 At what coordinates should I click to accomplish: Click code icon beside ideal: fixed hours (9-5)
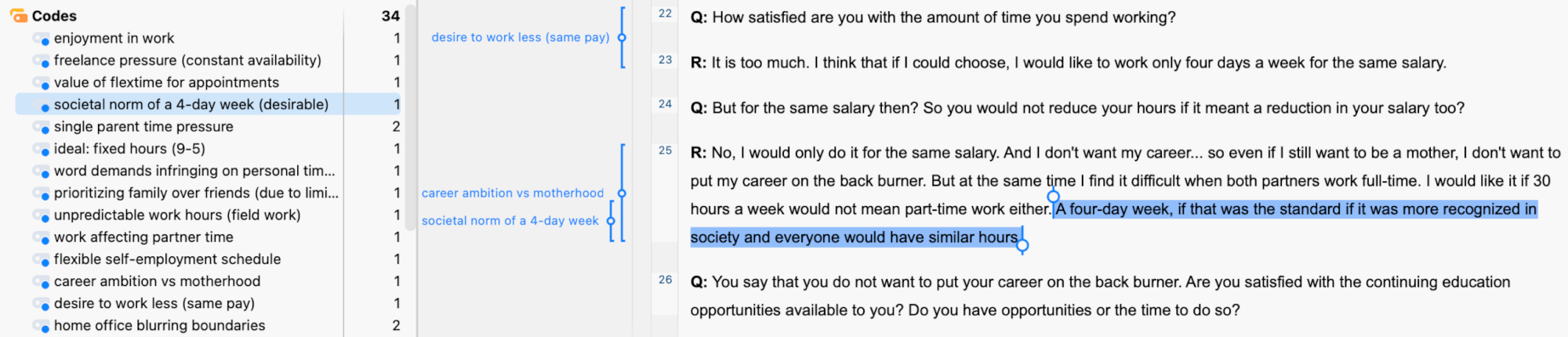point(42,149)
